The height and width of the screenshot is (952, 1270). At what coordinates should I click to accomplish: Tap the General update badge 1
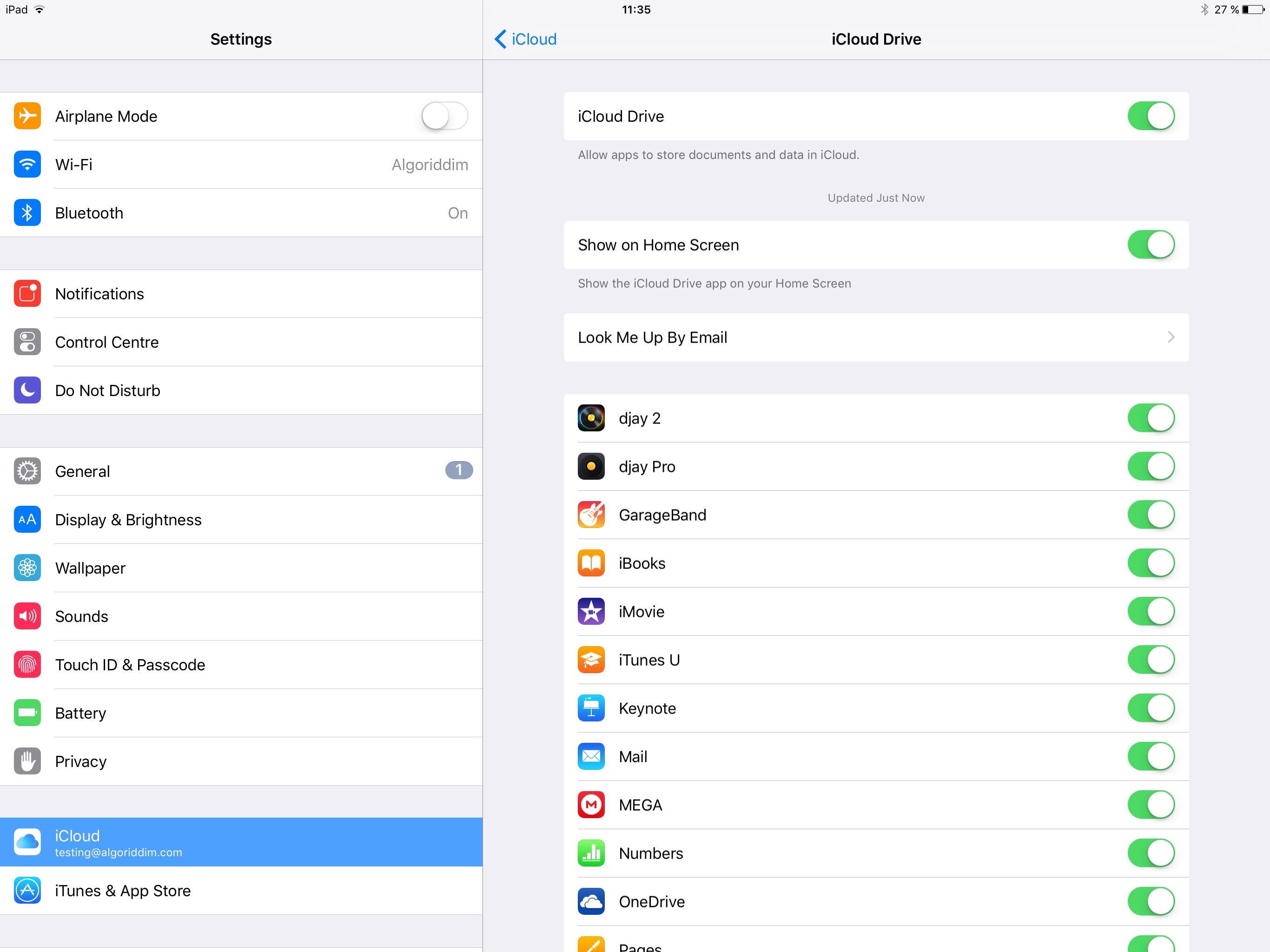459,470
